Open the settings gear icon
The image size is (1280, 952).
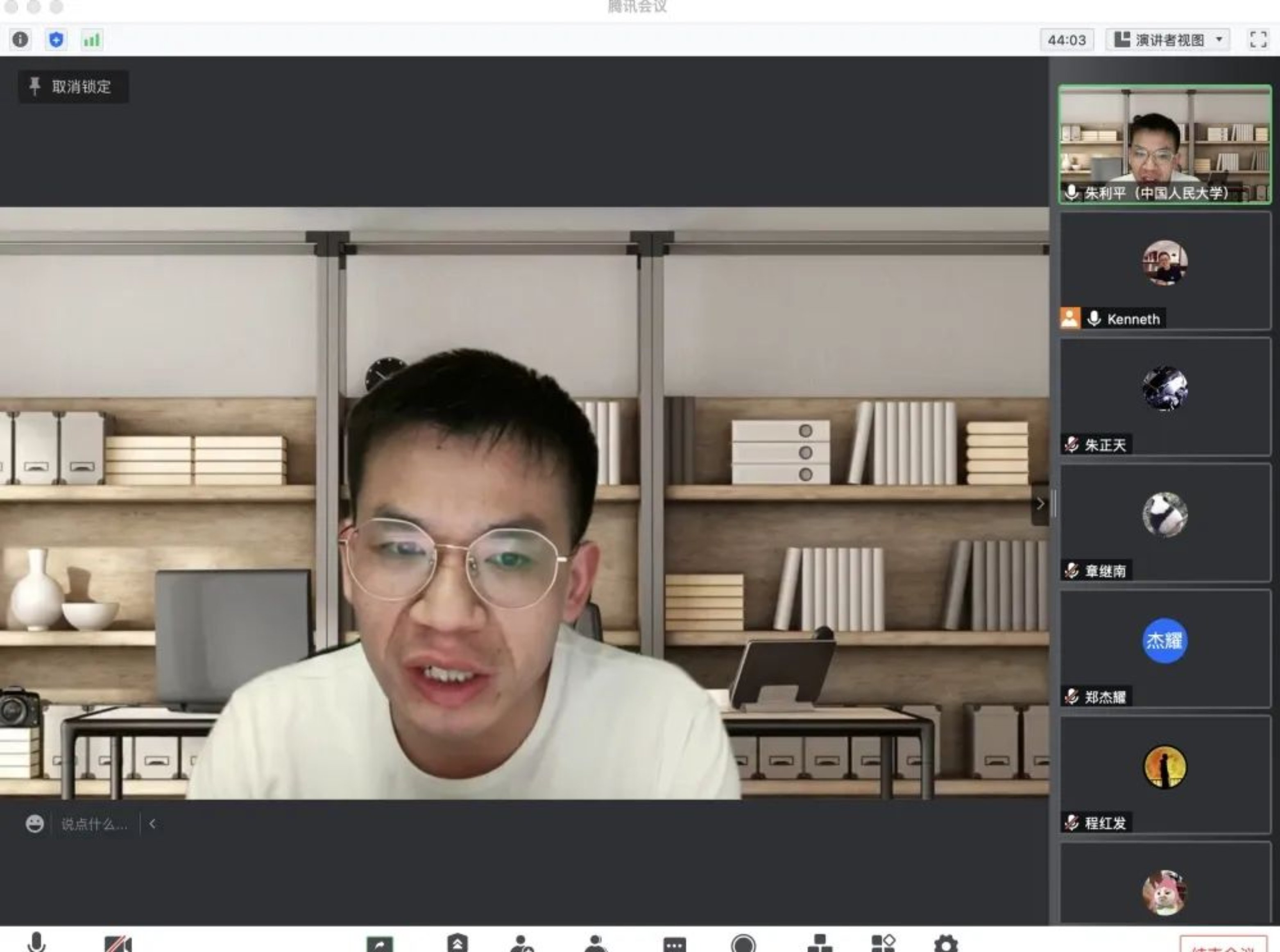coord(945,945)
